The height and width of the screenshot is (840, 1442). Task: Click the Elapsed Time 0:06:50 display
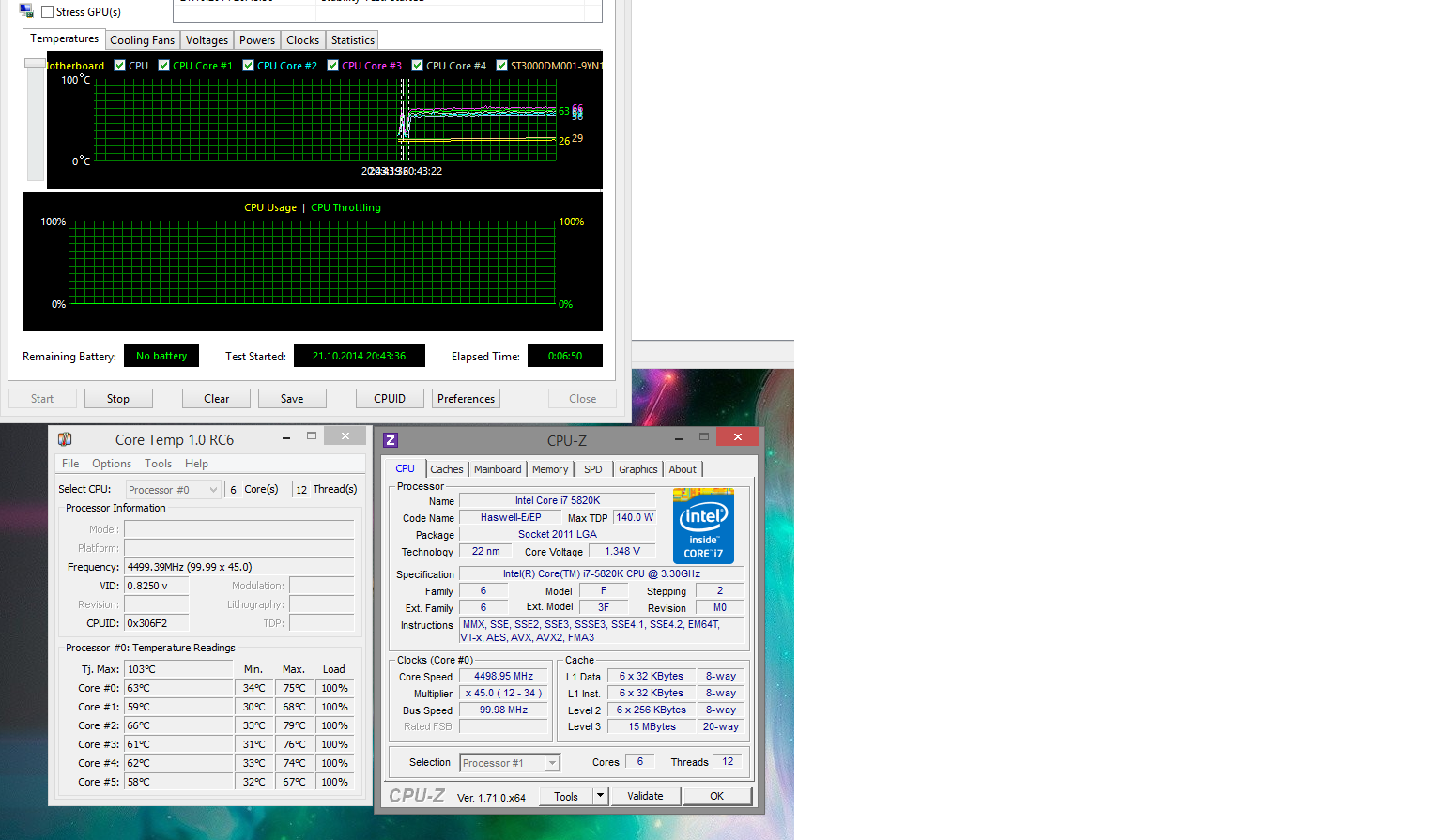coord(565,356)
